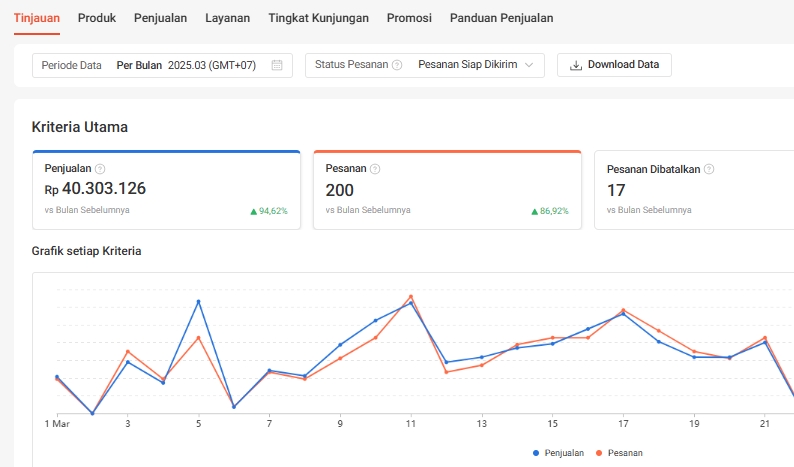Screen dimensions: 794x467
Task: Click the download arrow icon
Action: click(x=575, y=65)
